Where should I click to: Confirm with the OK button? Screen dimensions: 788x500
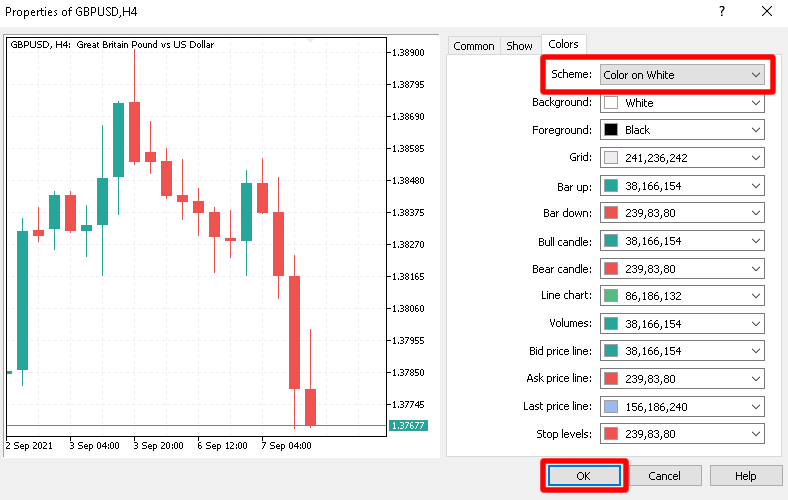coord(584,475)
